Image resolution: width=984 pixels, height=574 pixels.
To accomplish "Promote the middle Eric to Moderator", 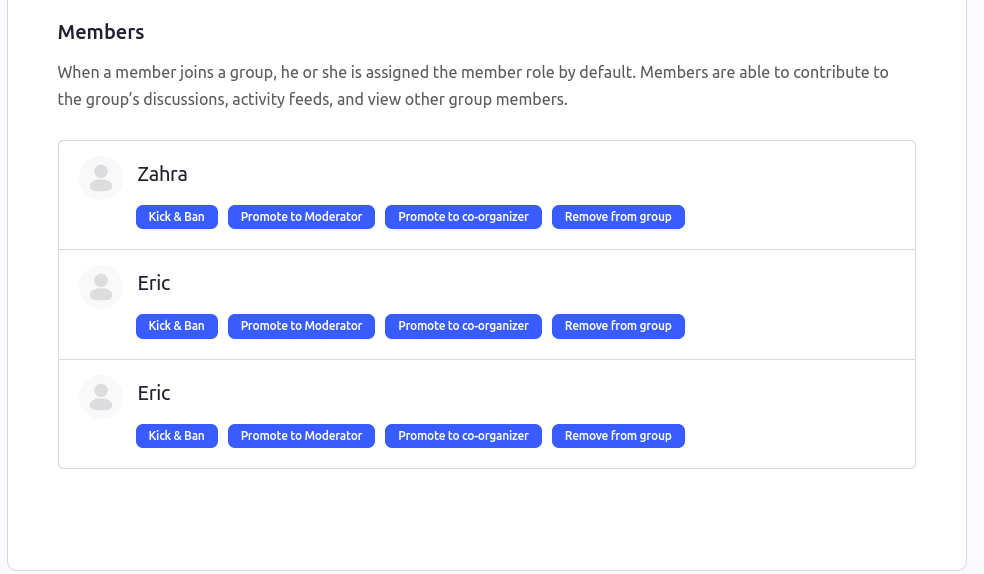I will (301, 326).
